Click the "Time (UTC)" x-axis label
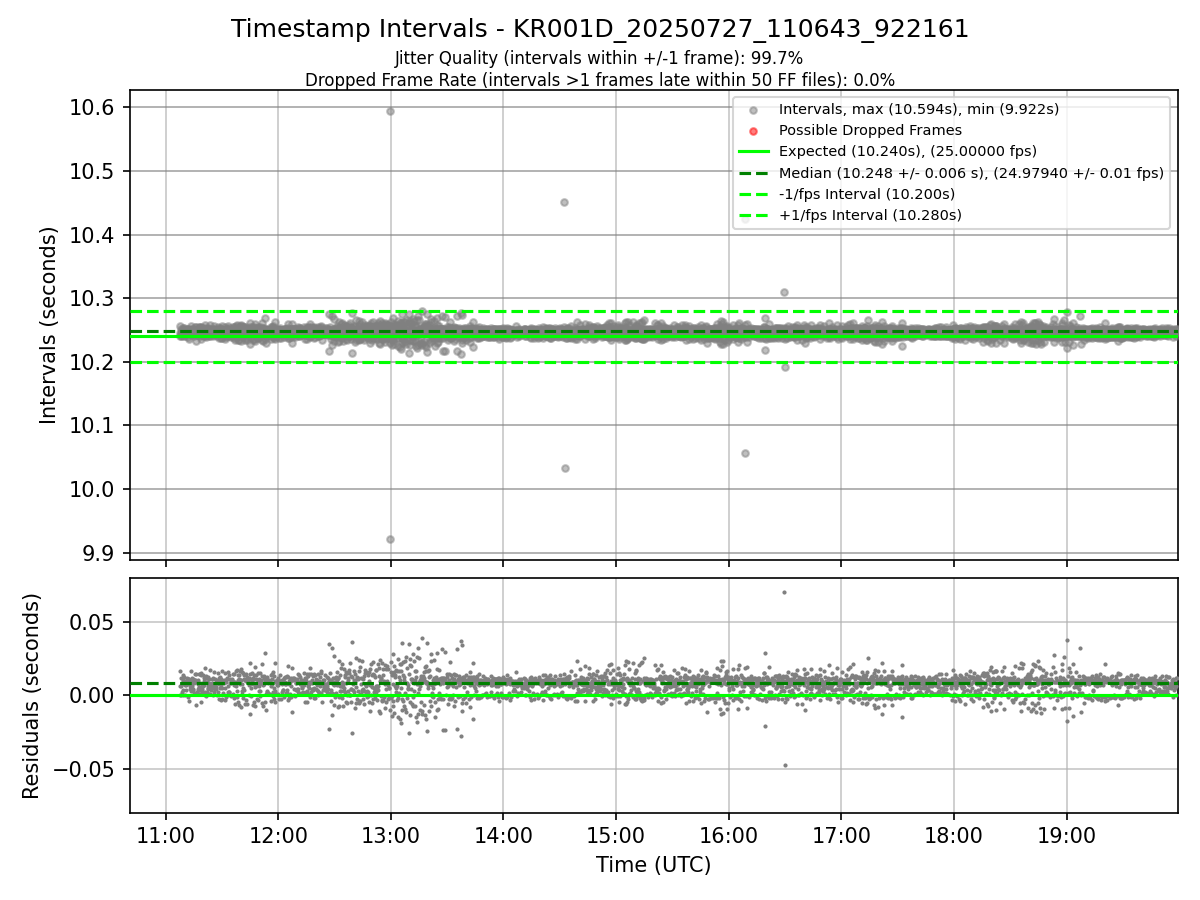 [654, 865]
